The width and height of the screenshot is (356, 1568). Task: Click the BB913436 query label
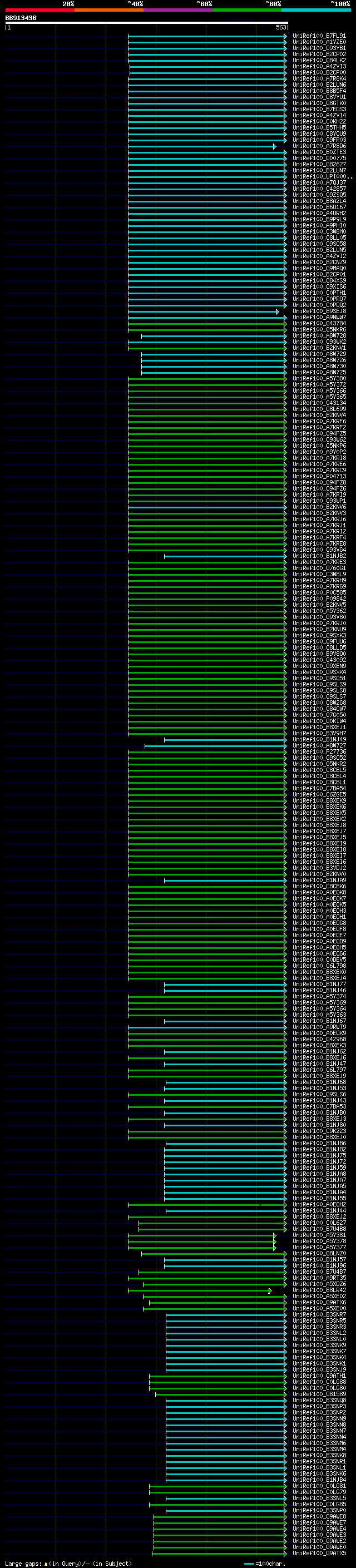[x=21, y=18]
